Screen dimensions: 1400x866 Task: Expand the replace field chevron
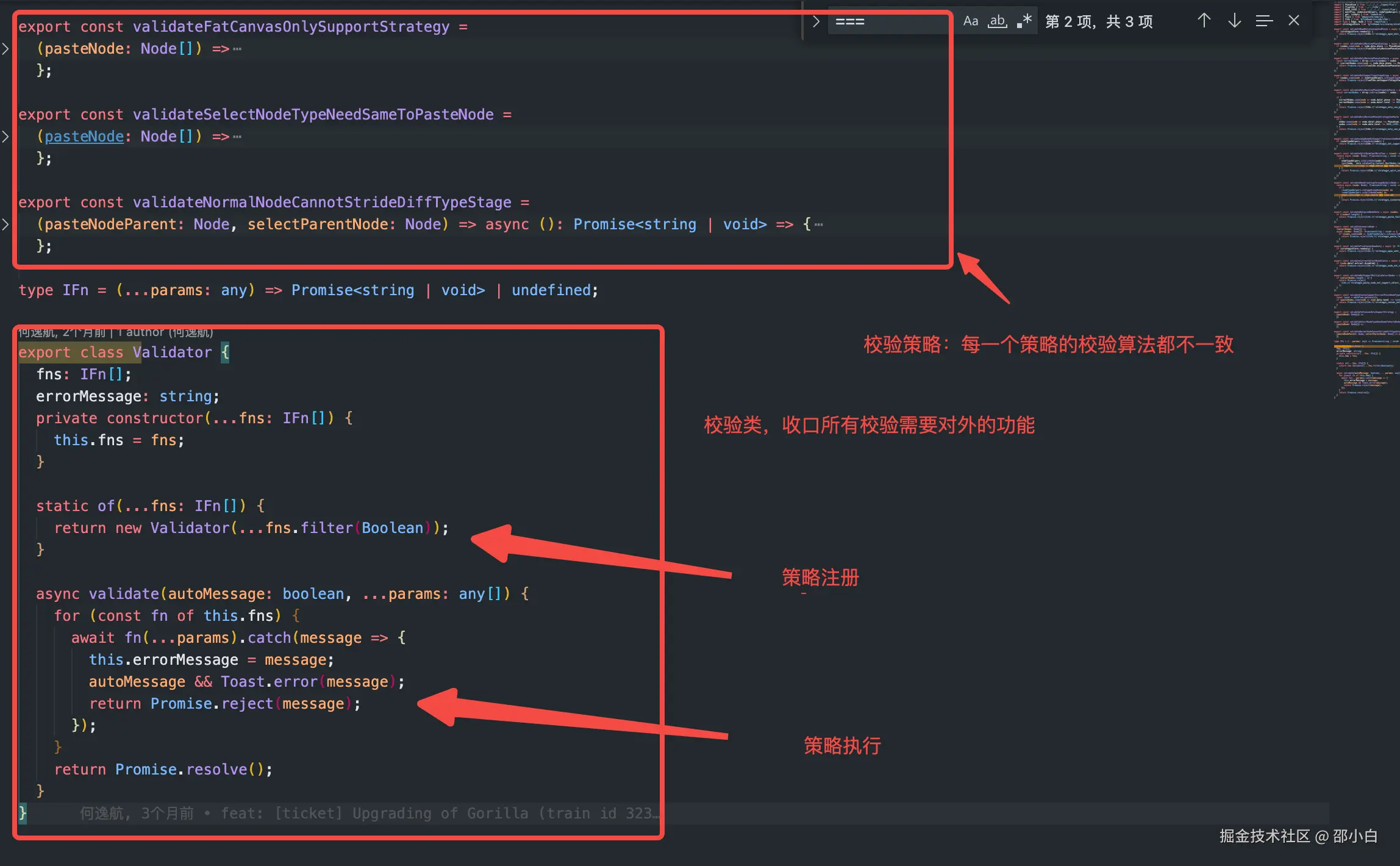pos(816,21)
